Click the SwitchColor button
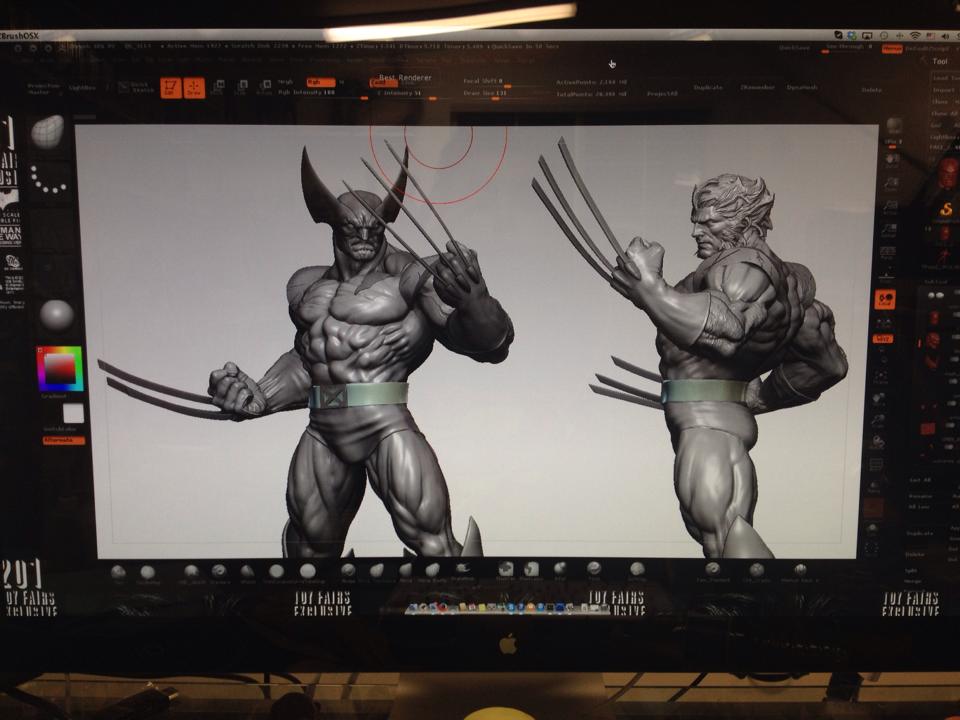The width and height of the screenshot is (960, 720). point(60,429)
